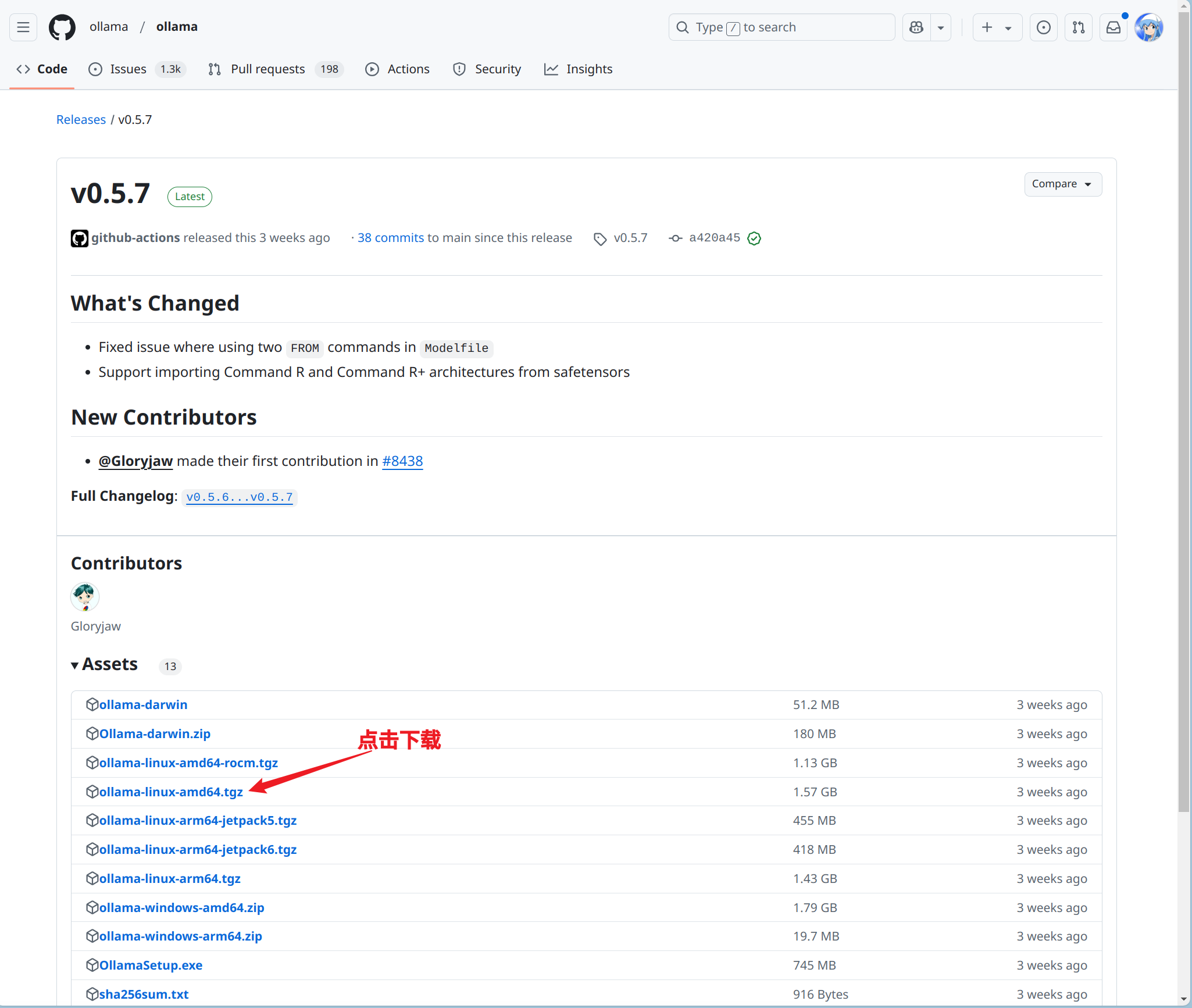Download ollama-linux-arm64-jetpack5.tgz
The width and height of the screenshot is (1192, 1008).
click(x=198, y=821)
